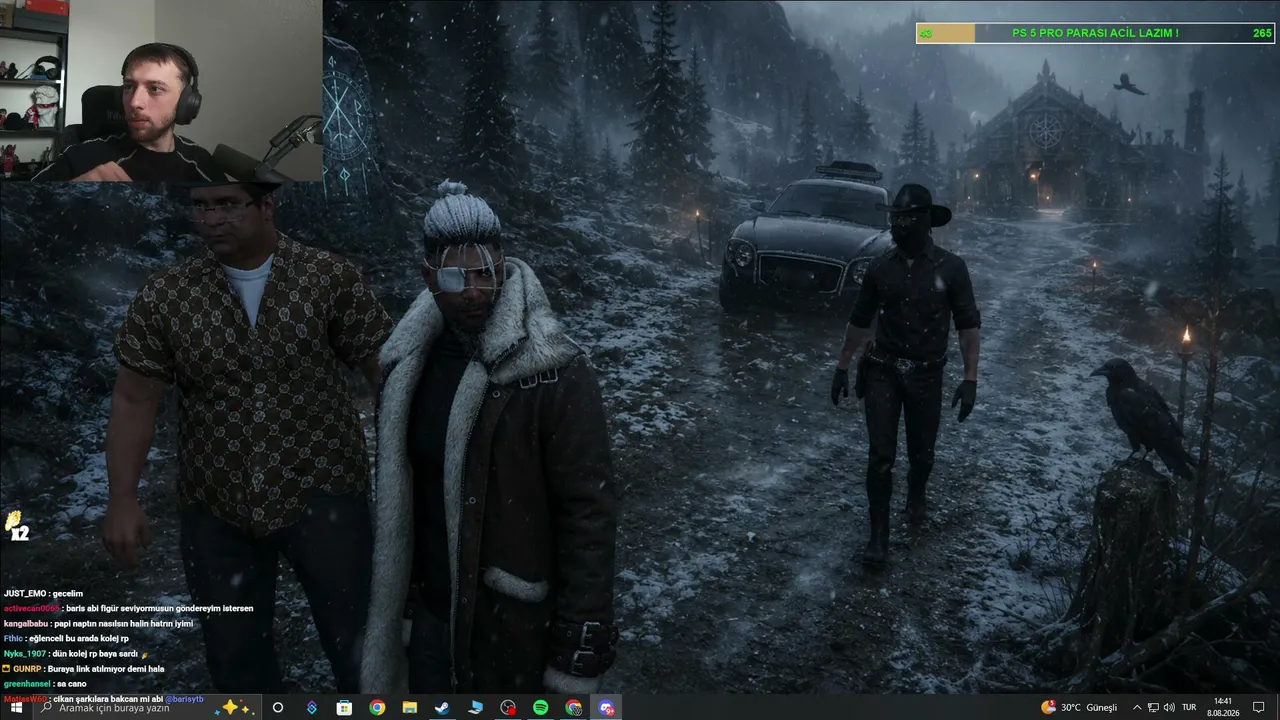Click the streamer webcam overlay
Screen dimensions: 1280x720
161,91
